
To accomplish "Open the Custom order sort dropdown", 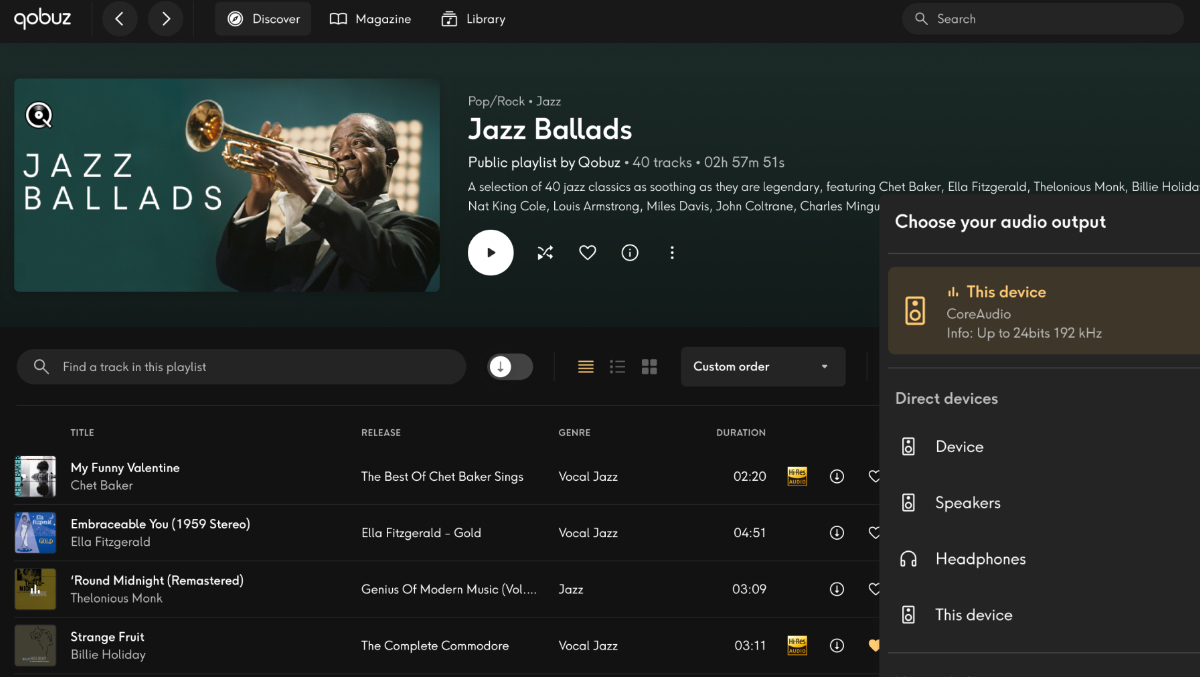I will click(x=763, y=367).
